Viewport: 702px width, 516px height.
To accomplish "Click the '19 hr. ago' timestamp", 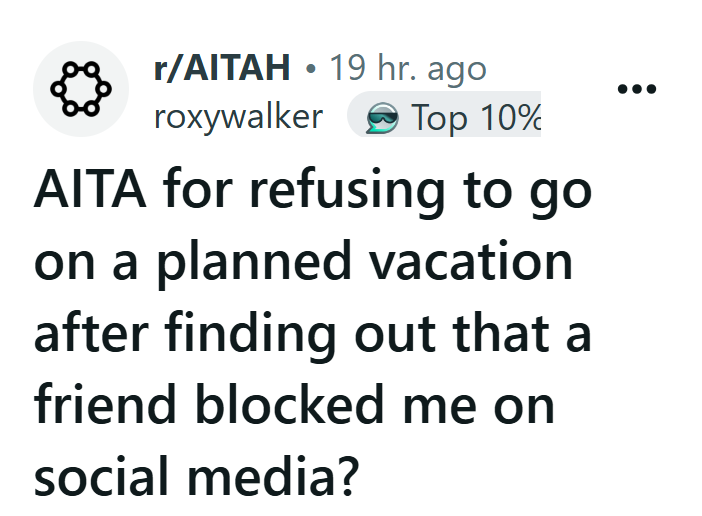I will [407, 69].
